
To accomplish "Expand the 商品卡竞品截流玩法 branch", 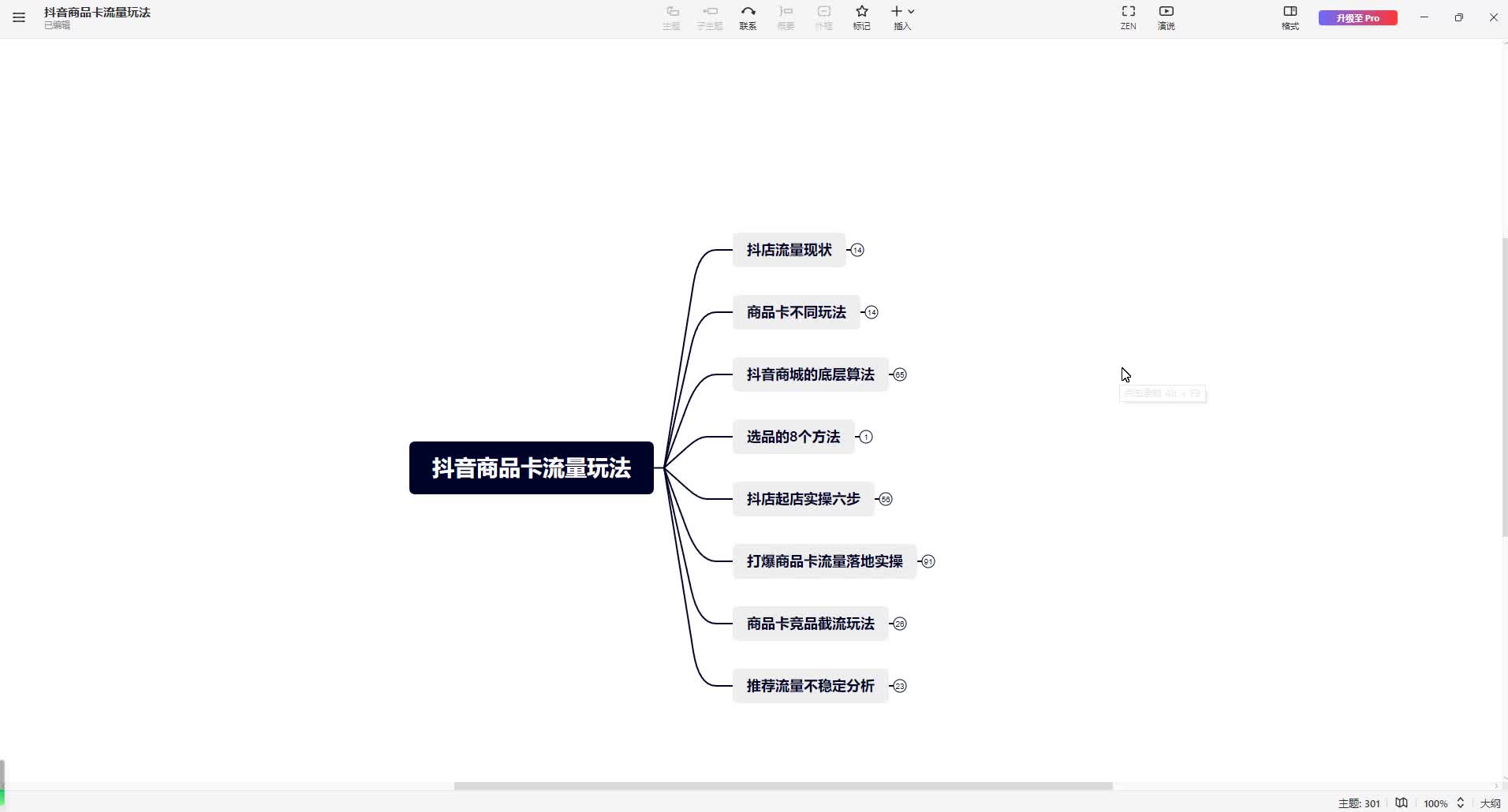I will (900, 624).
